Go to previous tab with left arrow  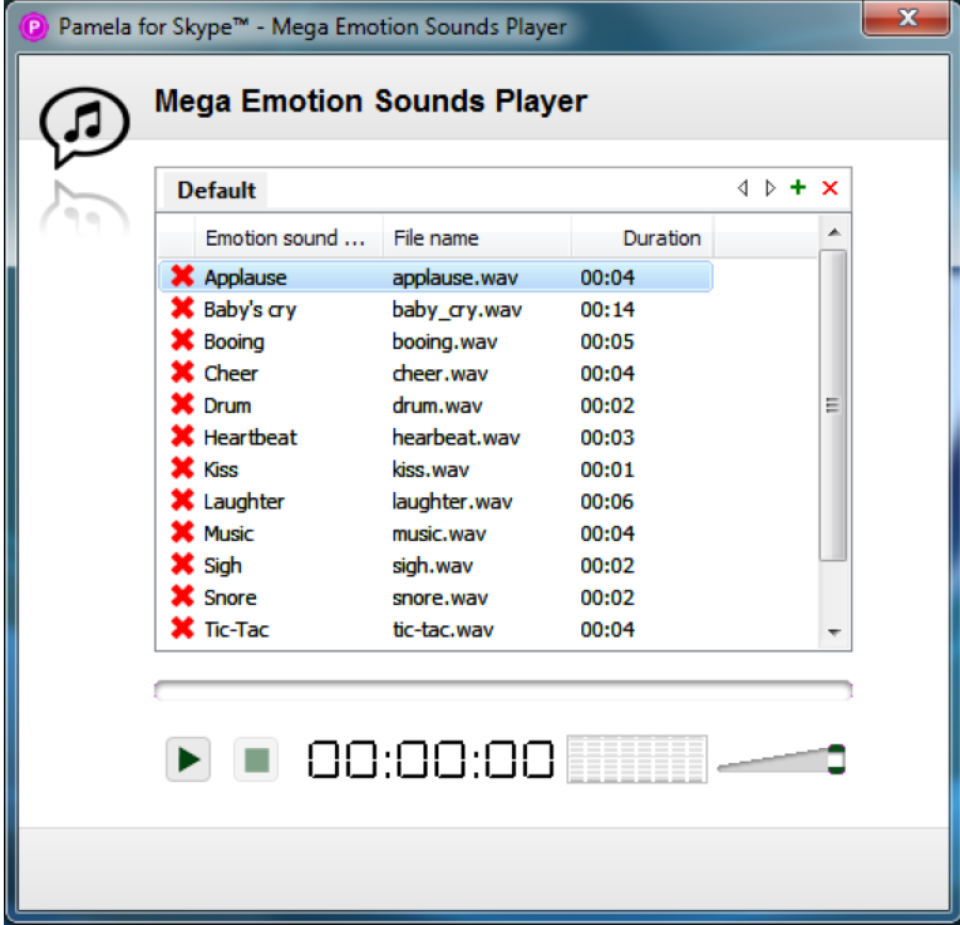click(x=743, y=187)
